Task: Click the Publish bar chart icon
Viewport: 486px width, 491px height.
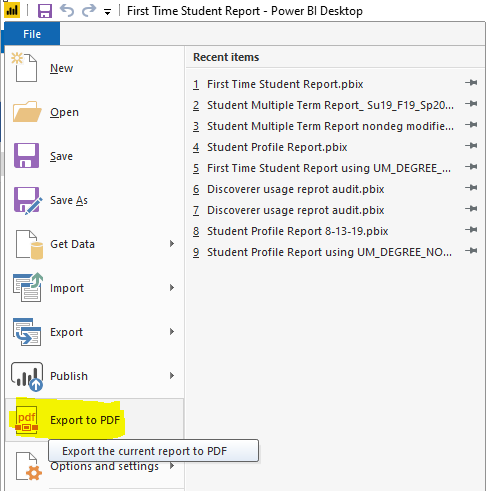Action: (27, 377)
